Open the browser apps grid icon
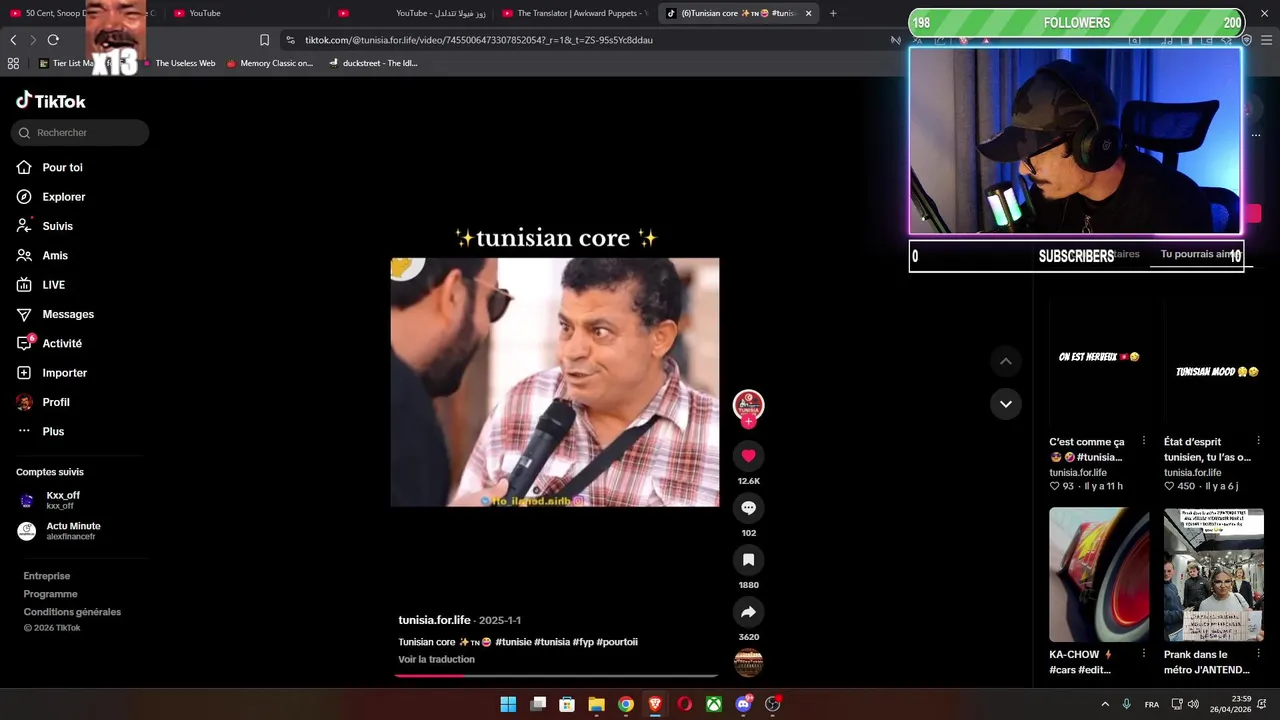This screenshot has width=1280, height=720. 13,63
